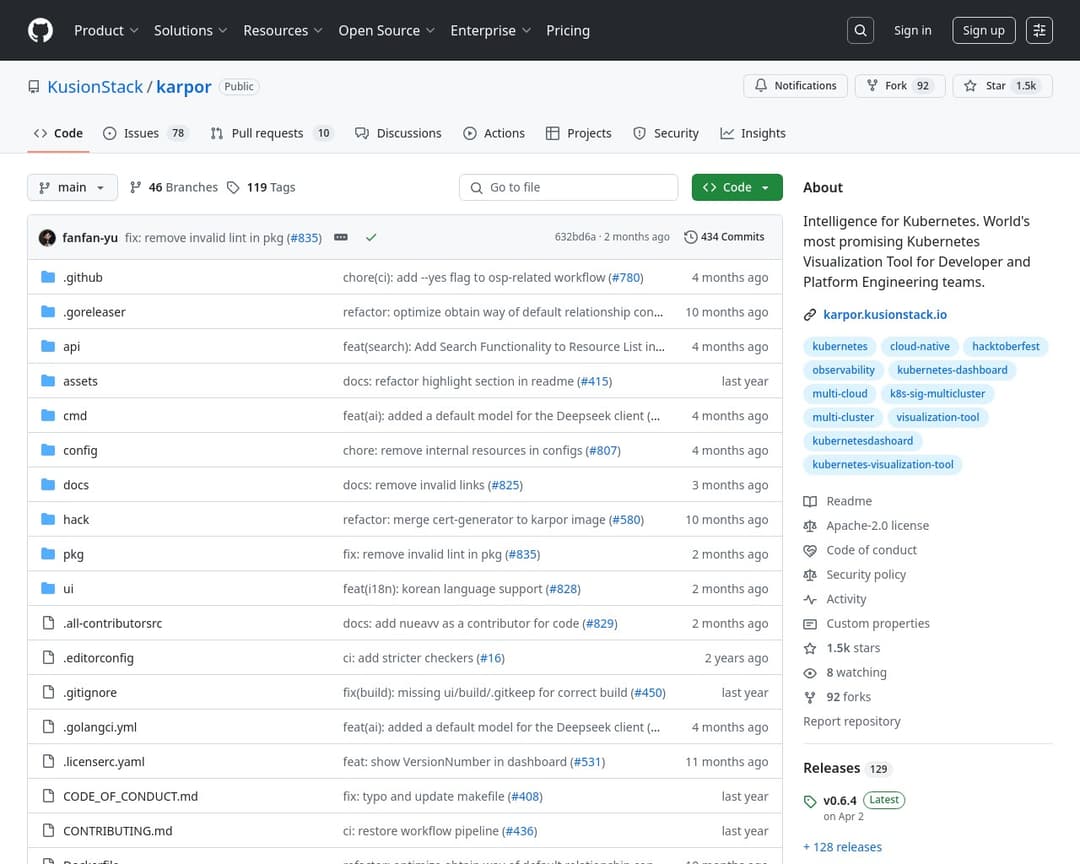Open the Security policy link
The image size is (1080, 864).
866,575
